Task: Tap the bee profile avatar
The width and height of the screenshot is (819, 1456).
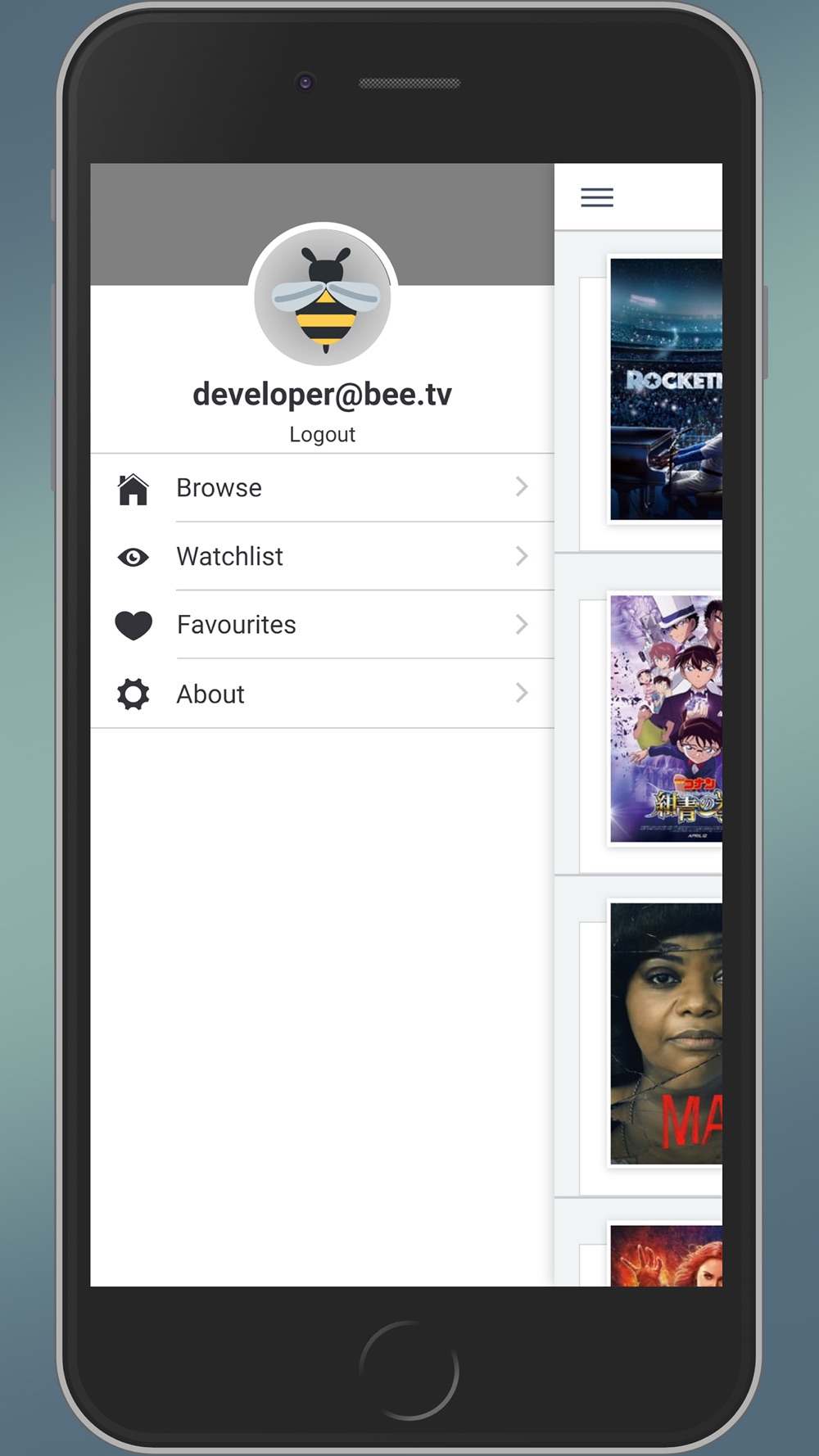Action: click(324, 297)
